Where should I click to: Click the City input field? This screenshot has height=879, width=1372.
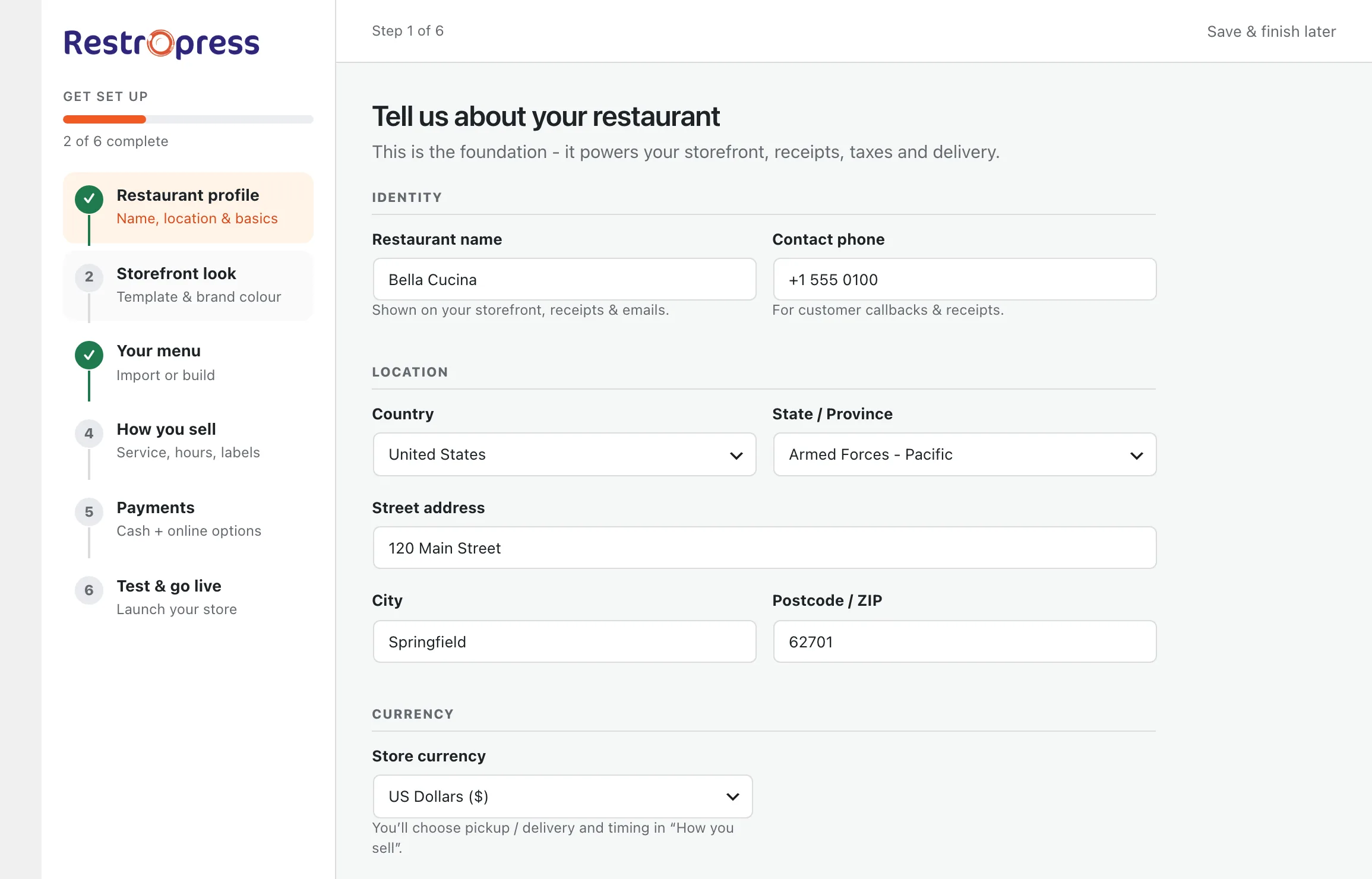pyautogui.click(x=564, y=641)
